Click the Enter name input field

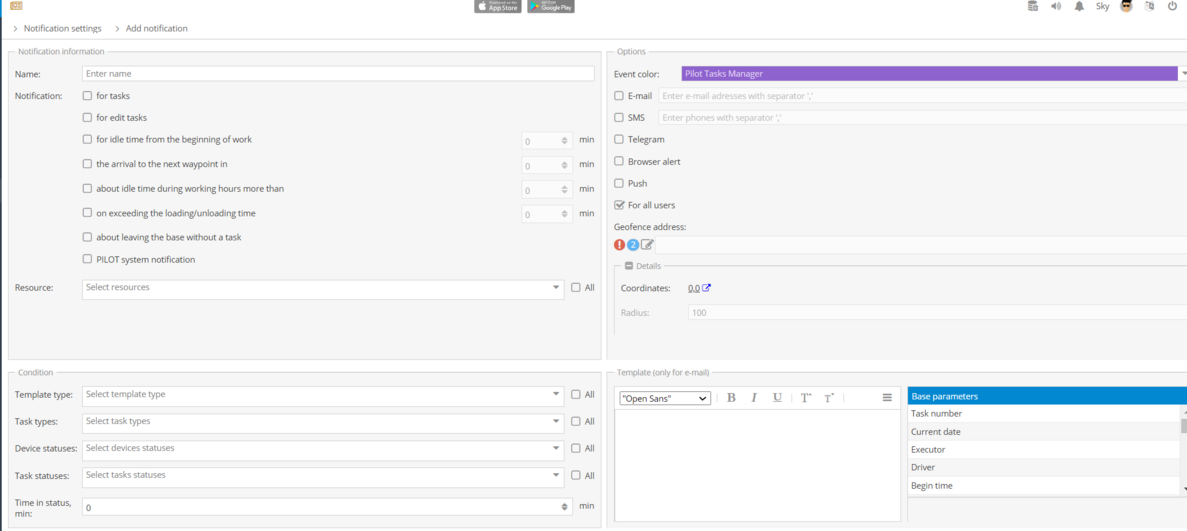338,74
